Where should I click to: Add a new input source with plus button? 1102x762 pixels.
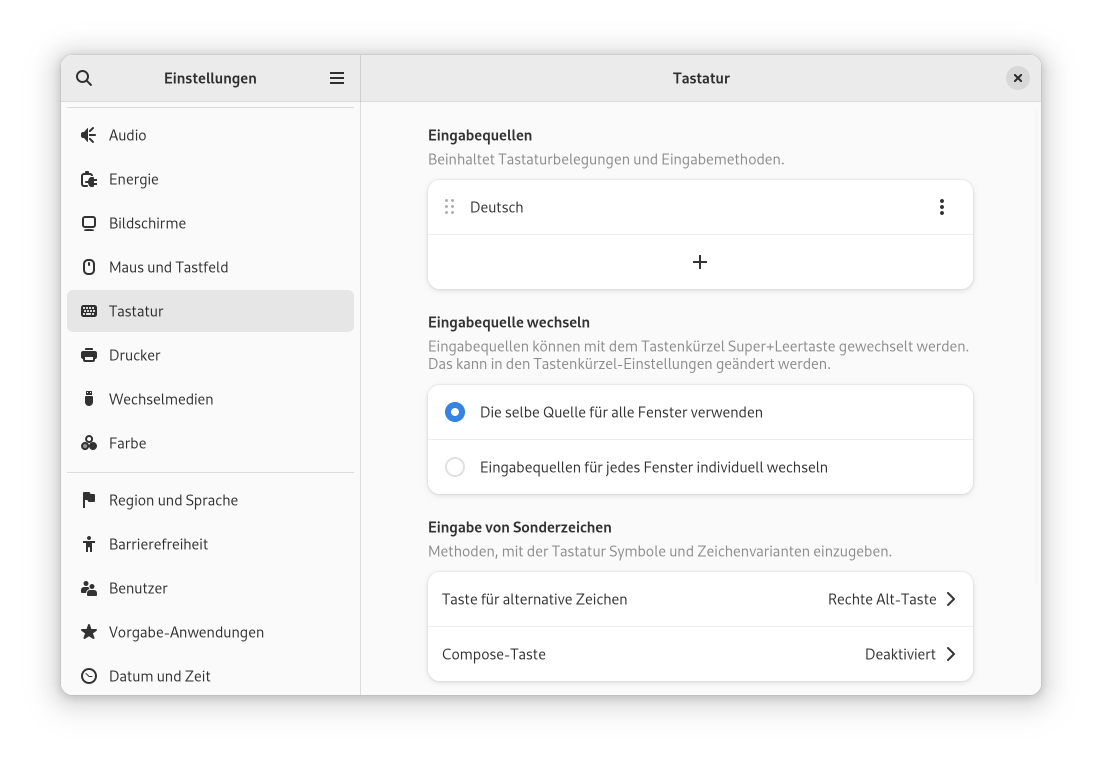coord(700,262)
